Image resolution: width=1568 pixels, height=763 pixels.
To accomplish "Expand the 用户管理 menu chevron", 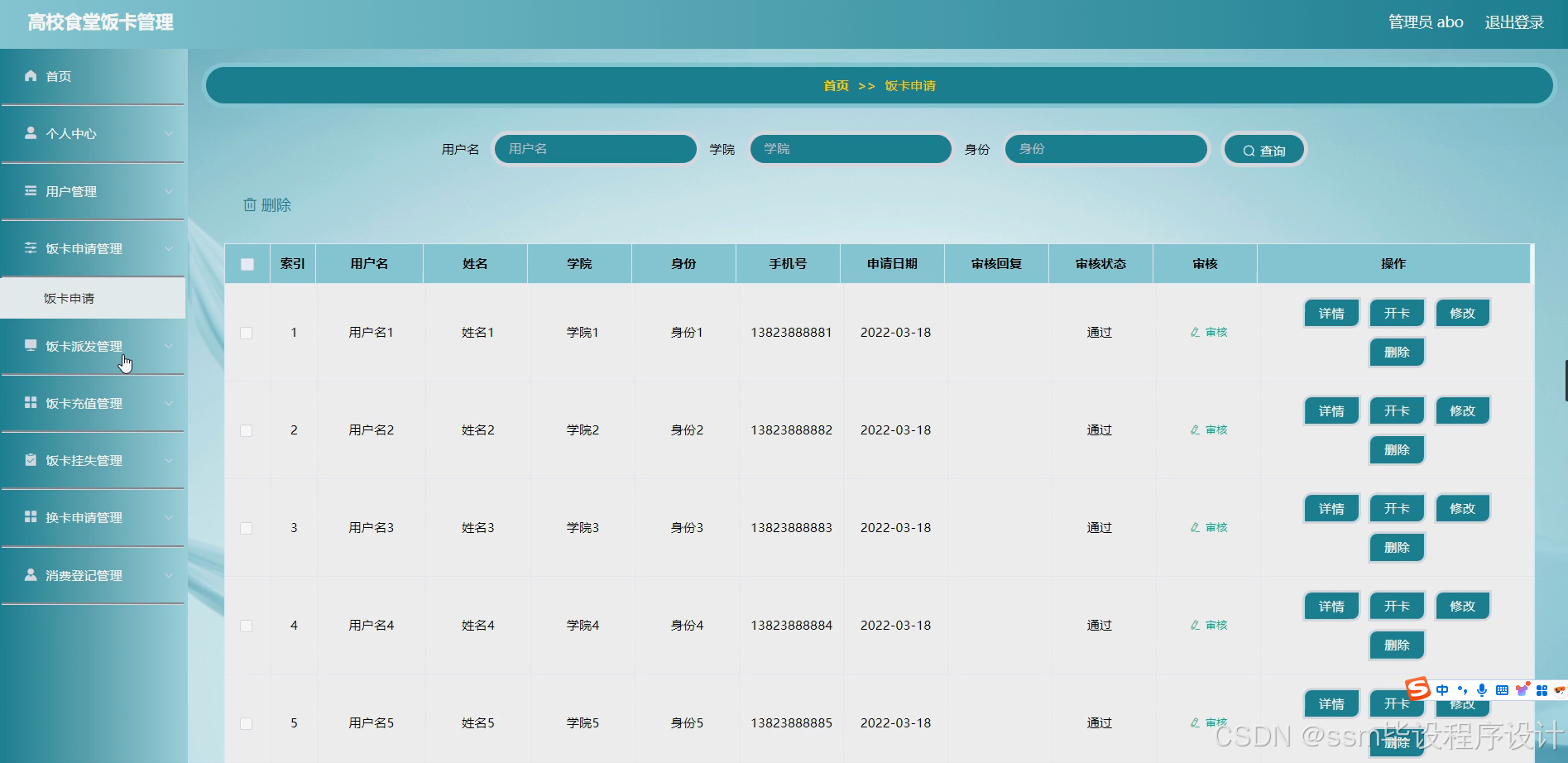I will coord(169,191).
